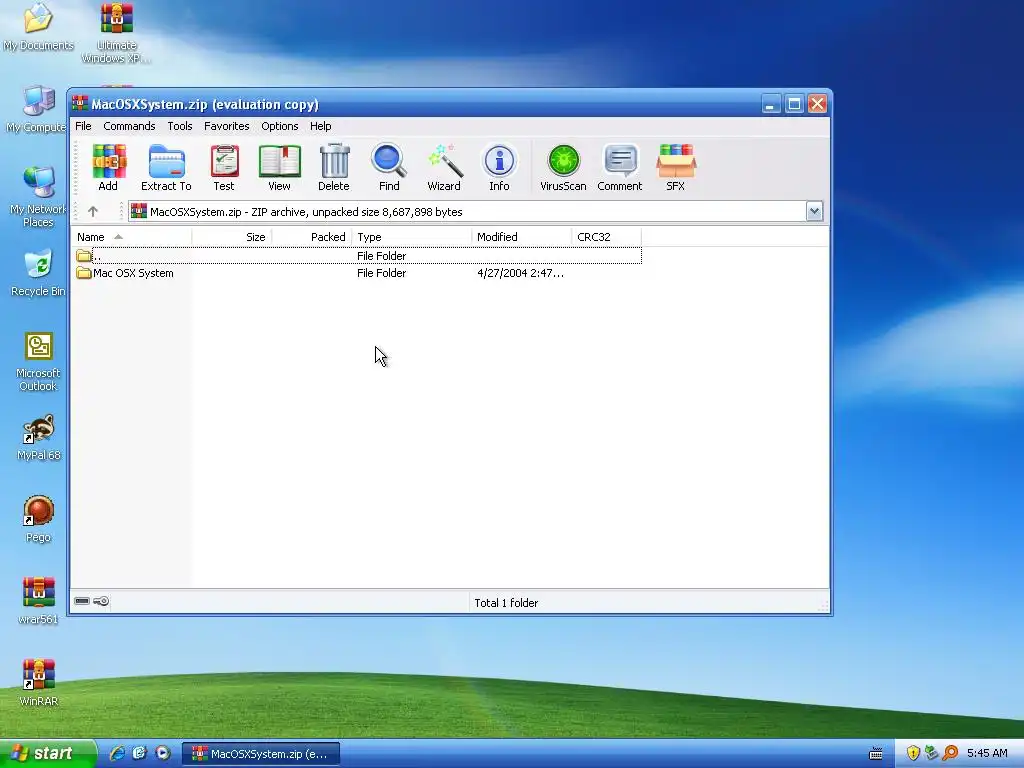The image size is (1024, 768).
Task: Expand the archive path dropdown
Action: 814,212
